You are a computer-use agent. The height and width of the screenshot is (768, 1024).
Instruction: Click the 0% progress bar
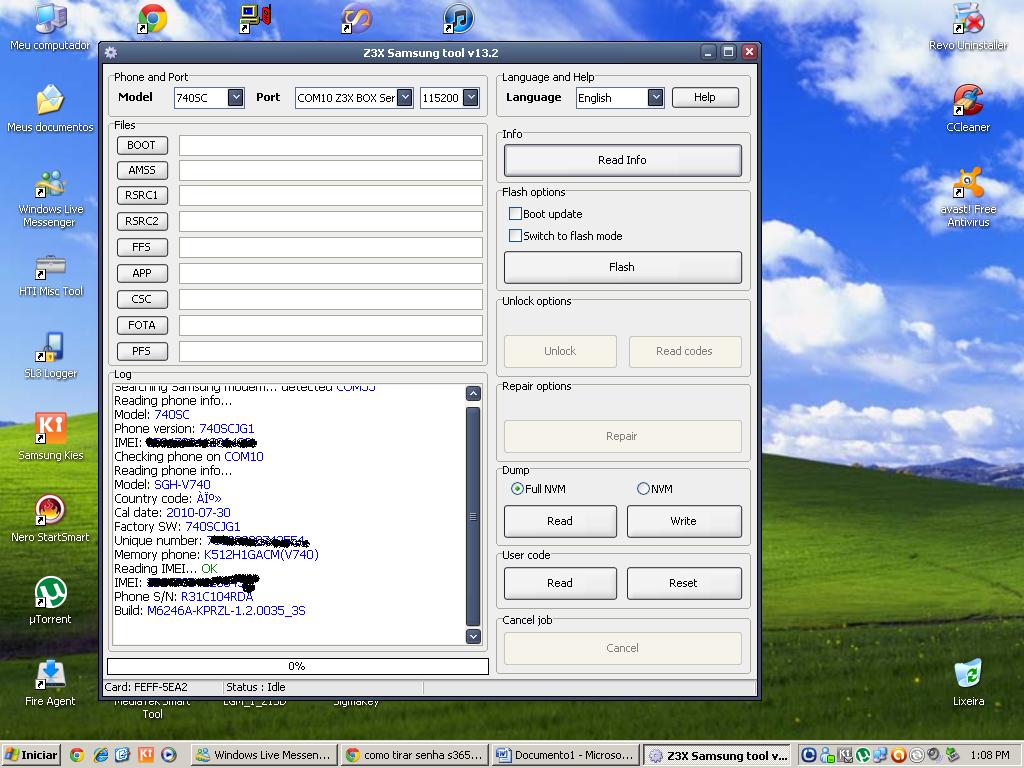pyautogui.click(x=298, y=666)
